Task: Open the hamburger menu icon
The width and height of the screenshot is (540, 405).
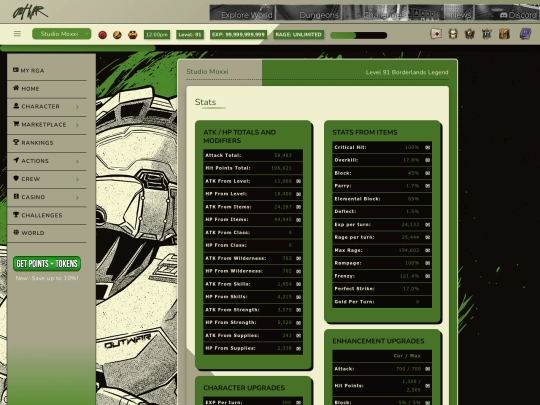Action: pyautogui.click(x=17, y=34)
